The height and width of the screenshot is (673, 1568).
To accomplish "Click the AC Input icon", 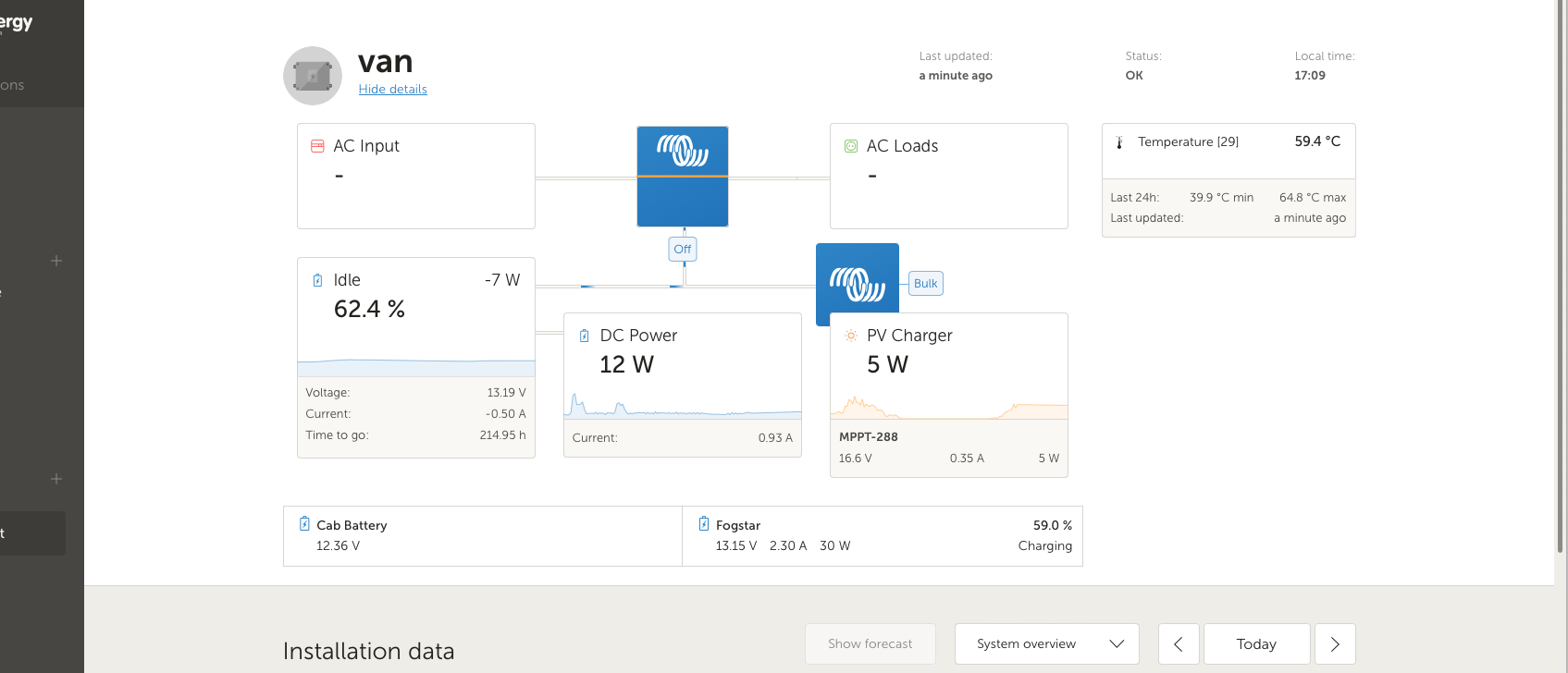I will [317, 146].
